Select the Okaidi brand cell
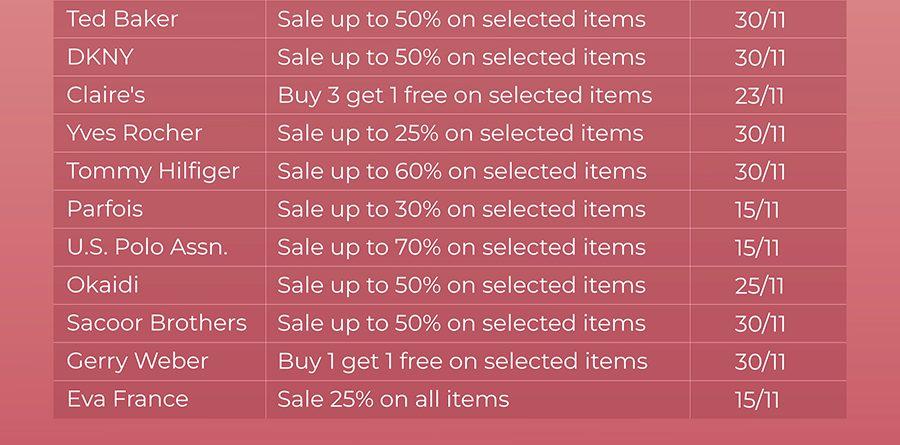This screenshot has width=900, height=445. 160,285
